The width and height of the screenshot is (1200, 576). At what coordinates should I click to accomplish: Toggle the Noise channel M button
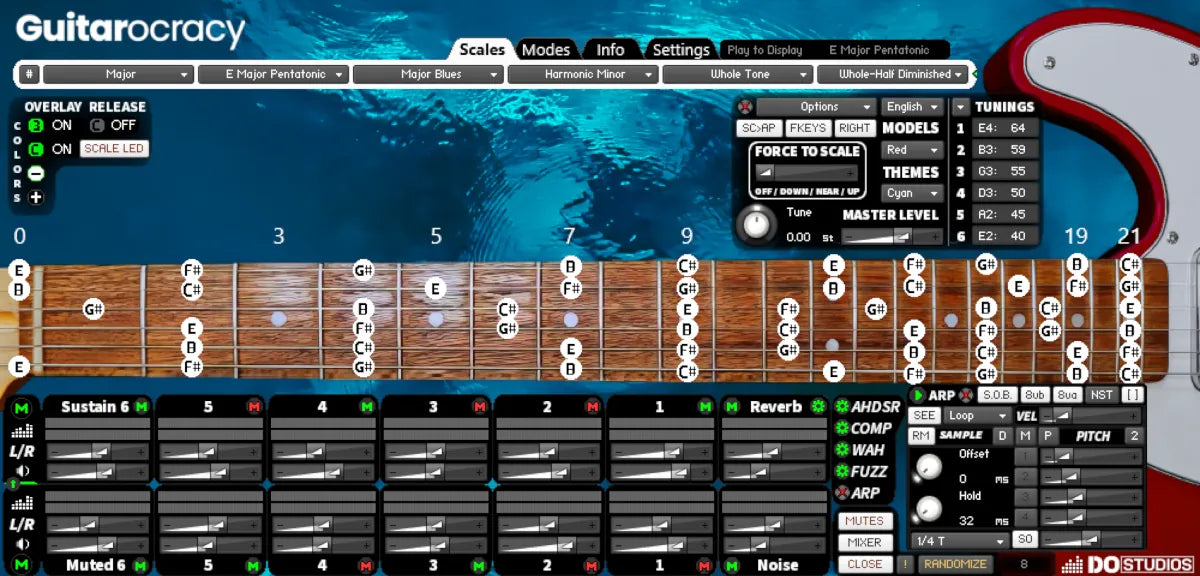pos(732,565)
